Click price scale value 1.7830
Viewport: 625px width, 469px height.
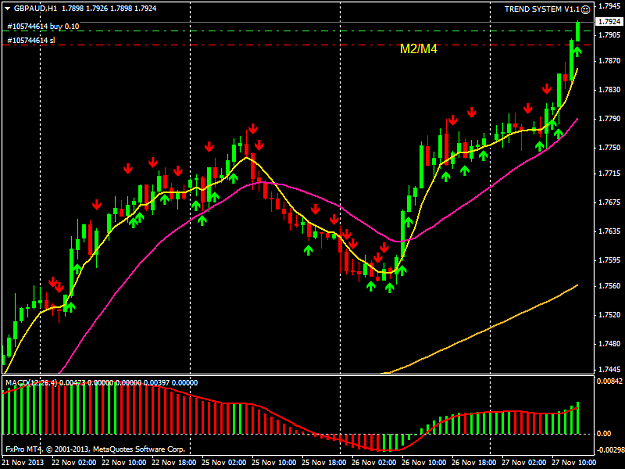click(609, 89)
